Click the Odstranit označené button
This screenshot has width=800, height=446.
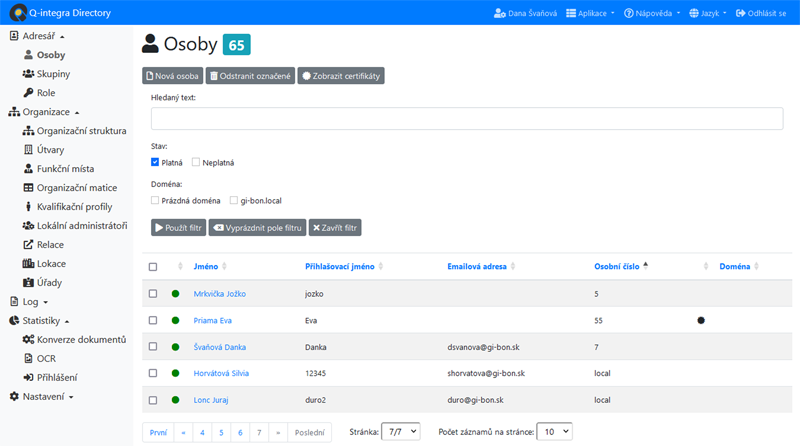pyautogui.click(x=251, y=76)
